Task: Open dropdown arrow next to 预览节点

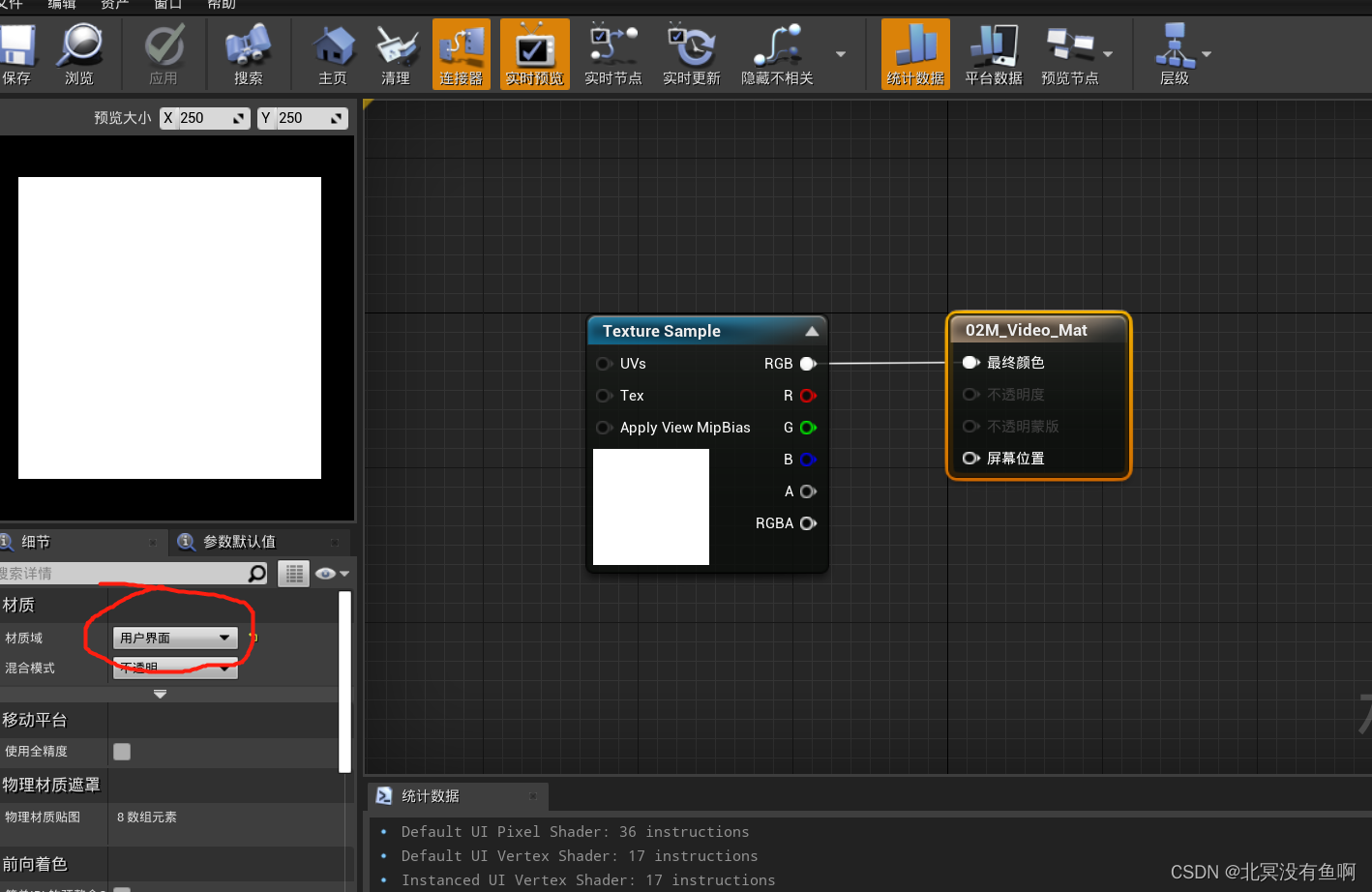Action: [1108, 54]
